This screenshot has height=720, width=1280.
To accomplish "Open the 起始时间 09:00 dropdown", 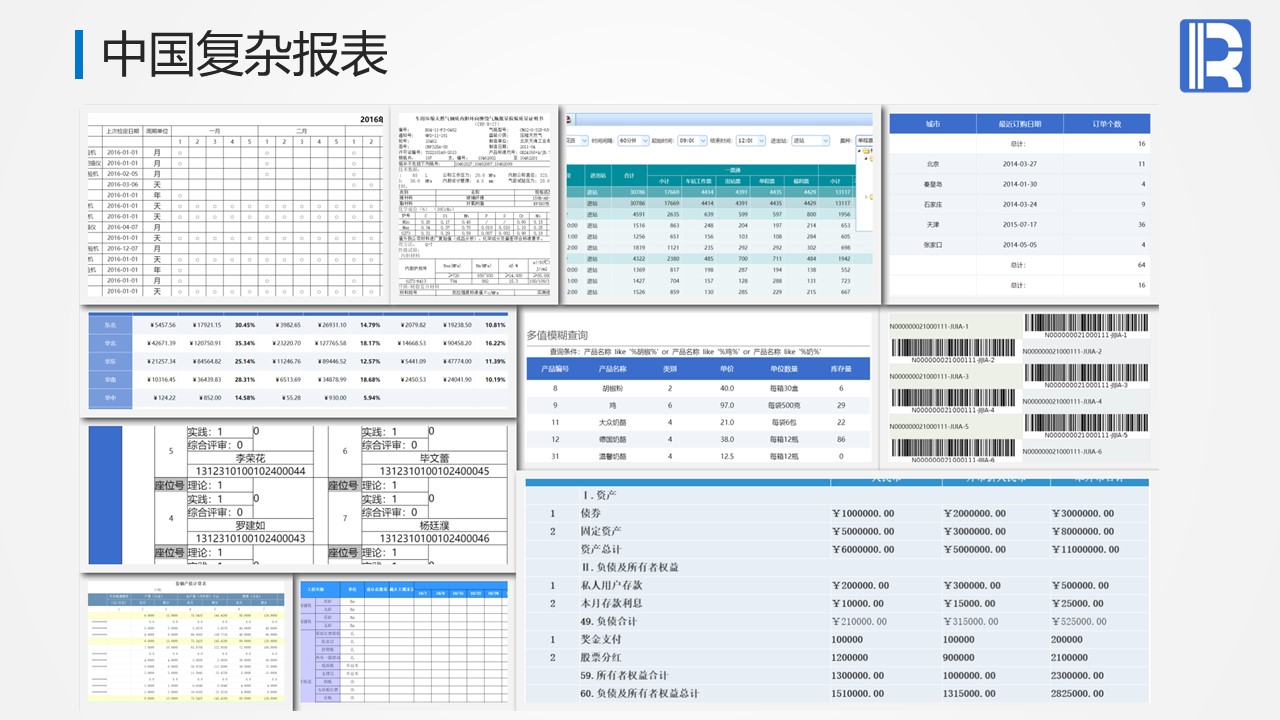I will pos(691,141).
